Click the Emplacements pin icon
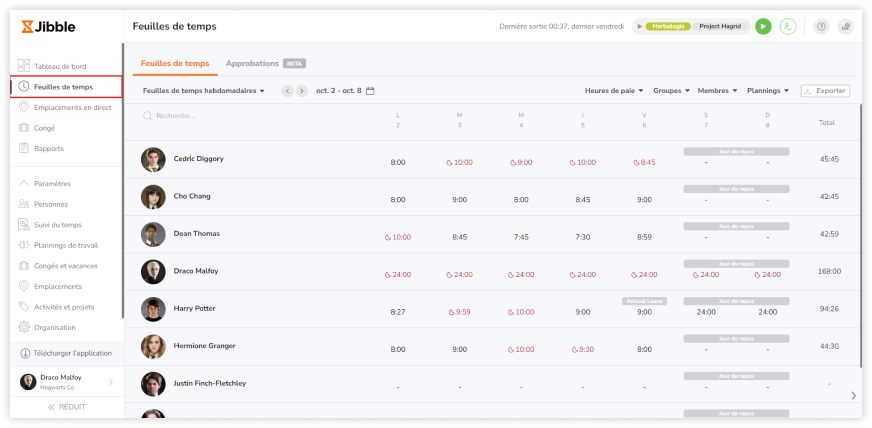 tap(23, 286)
